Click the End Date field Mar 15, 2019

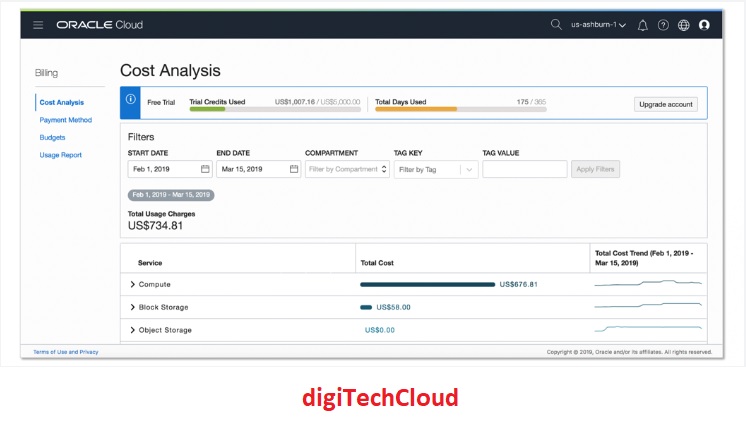(258, 169)
